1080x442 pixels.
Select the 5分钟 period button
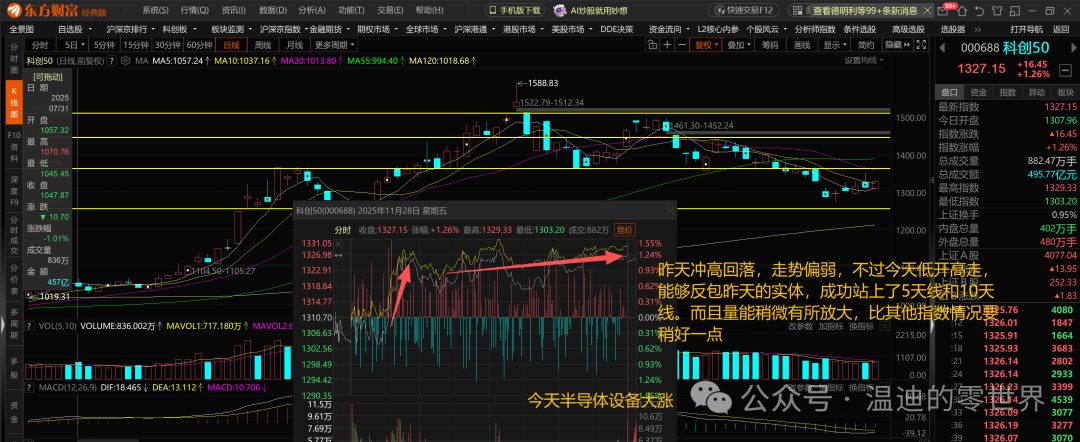click(x=104, y=45)
